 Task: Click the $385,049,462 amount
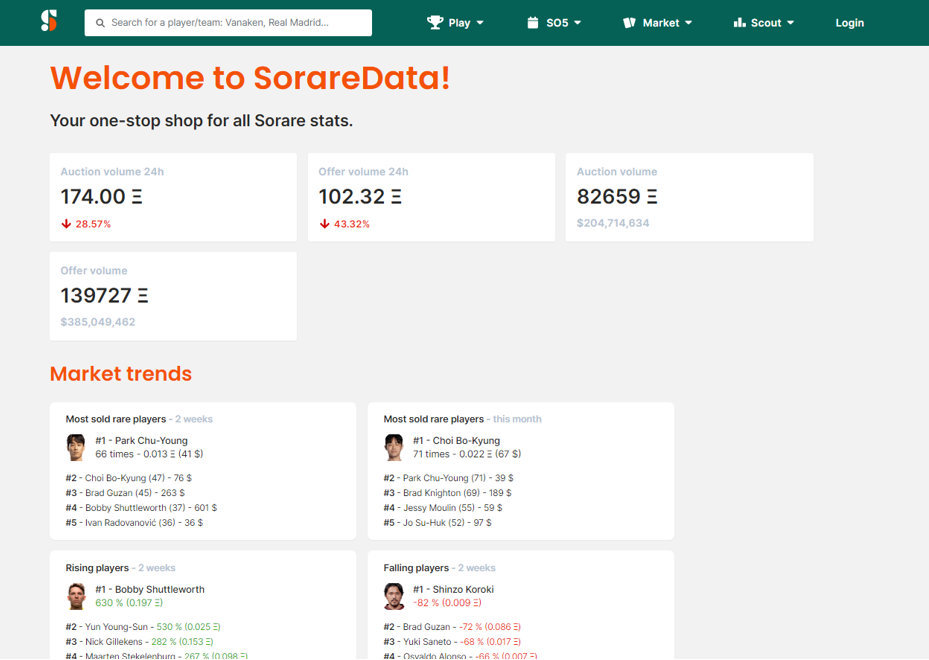(x=98, y=322)
